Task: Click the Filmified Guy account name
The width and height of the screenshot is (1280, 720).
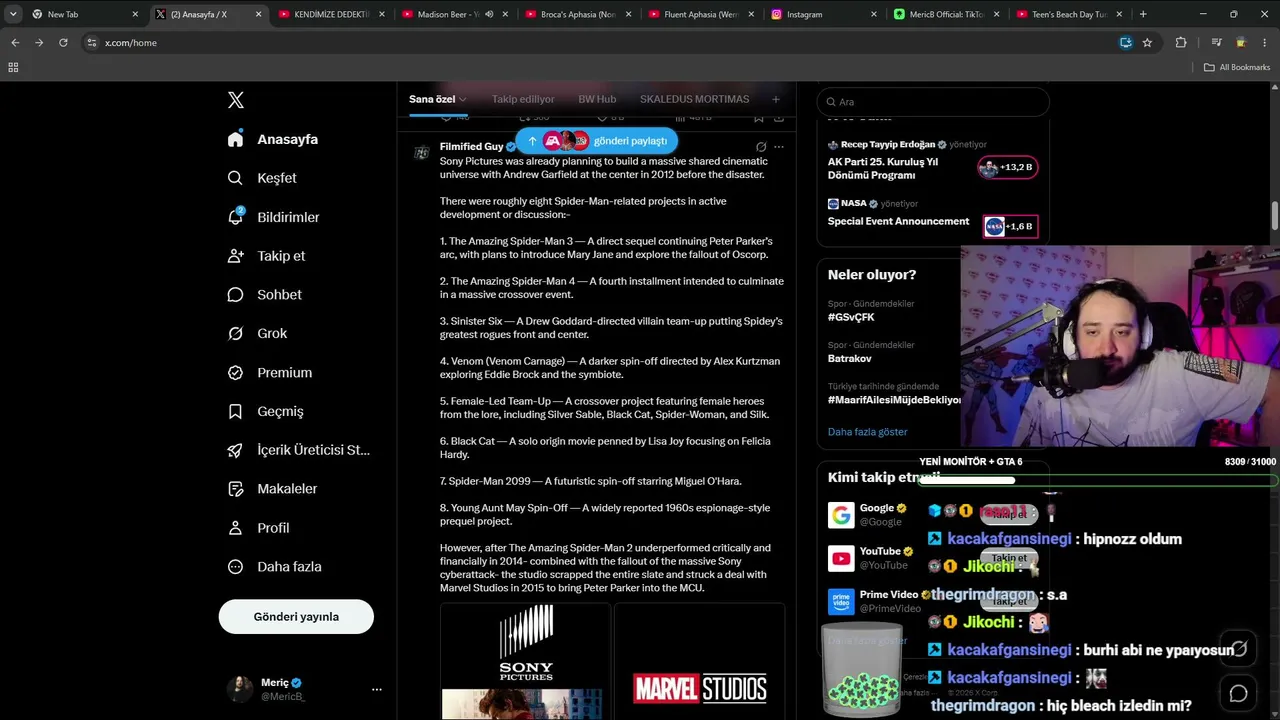Action: coord(472,147)
